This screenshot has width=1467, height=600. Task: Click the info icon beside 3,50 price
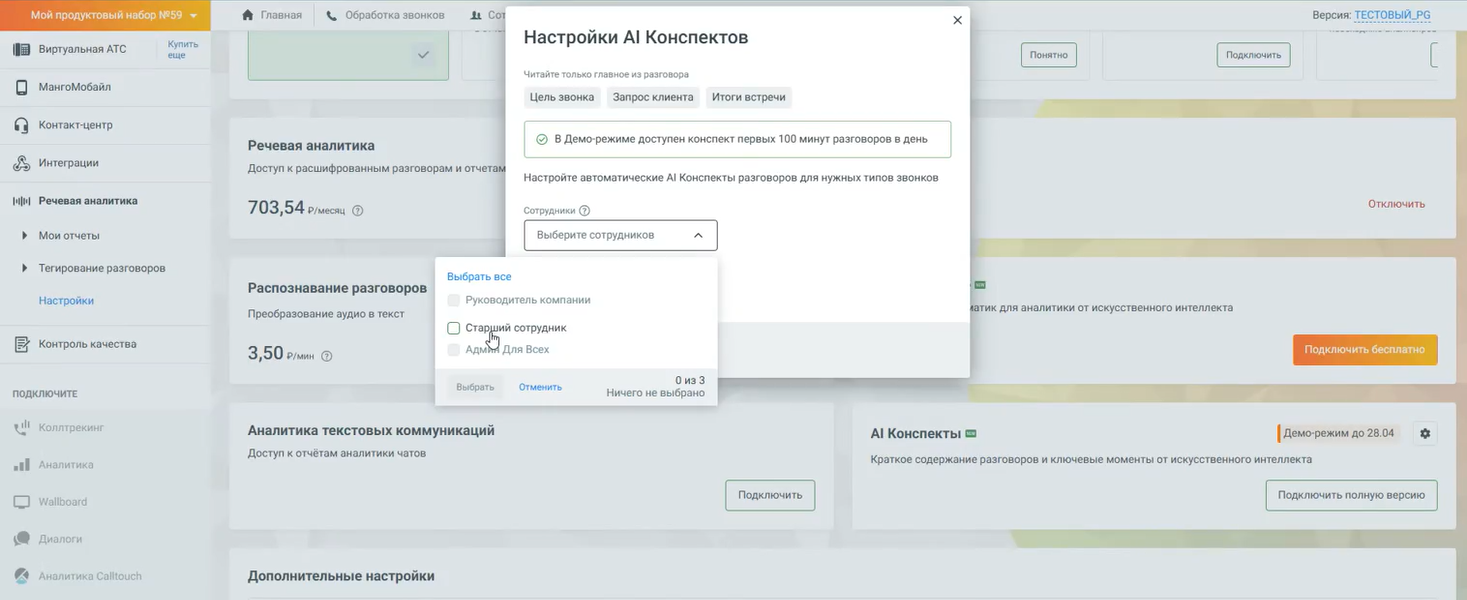coord(327,356)
